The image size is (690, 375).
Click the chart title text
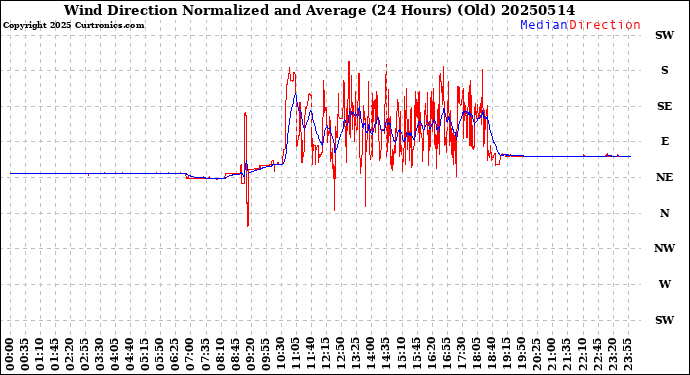tap(319, 10)
